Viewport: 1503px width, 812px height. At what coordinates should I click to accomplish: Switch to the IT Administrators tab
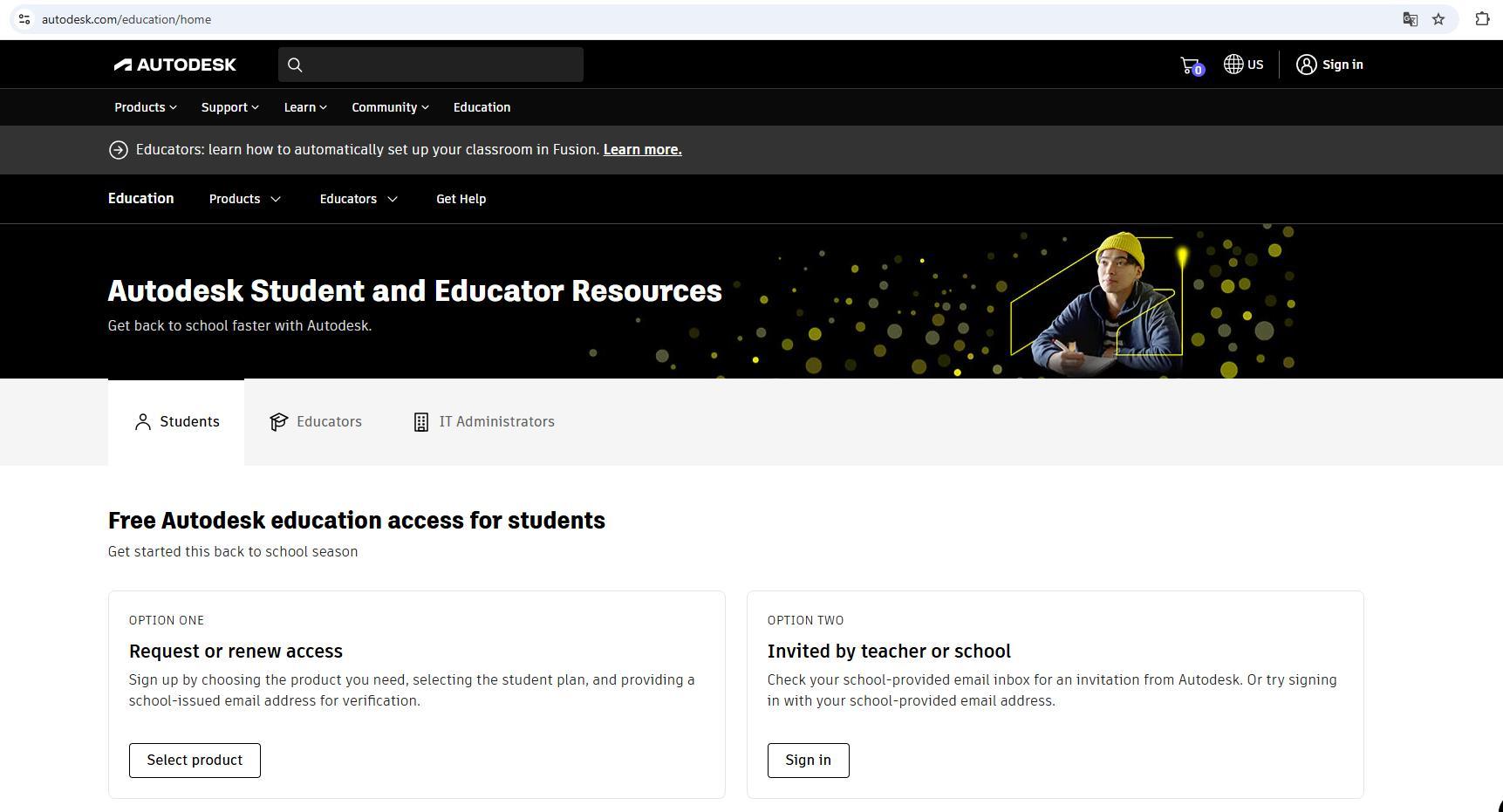click(x=484, y=422)
